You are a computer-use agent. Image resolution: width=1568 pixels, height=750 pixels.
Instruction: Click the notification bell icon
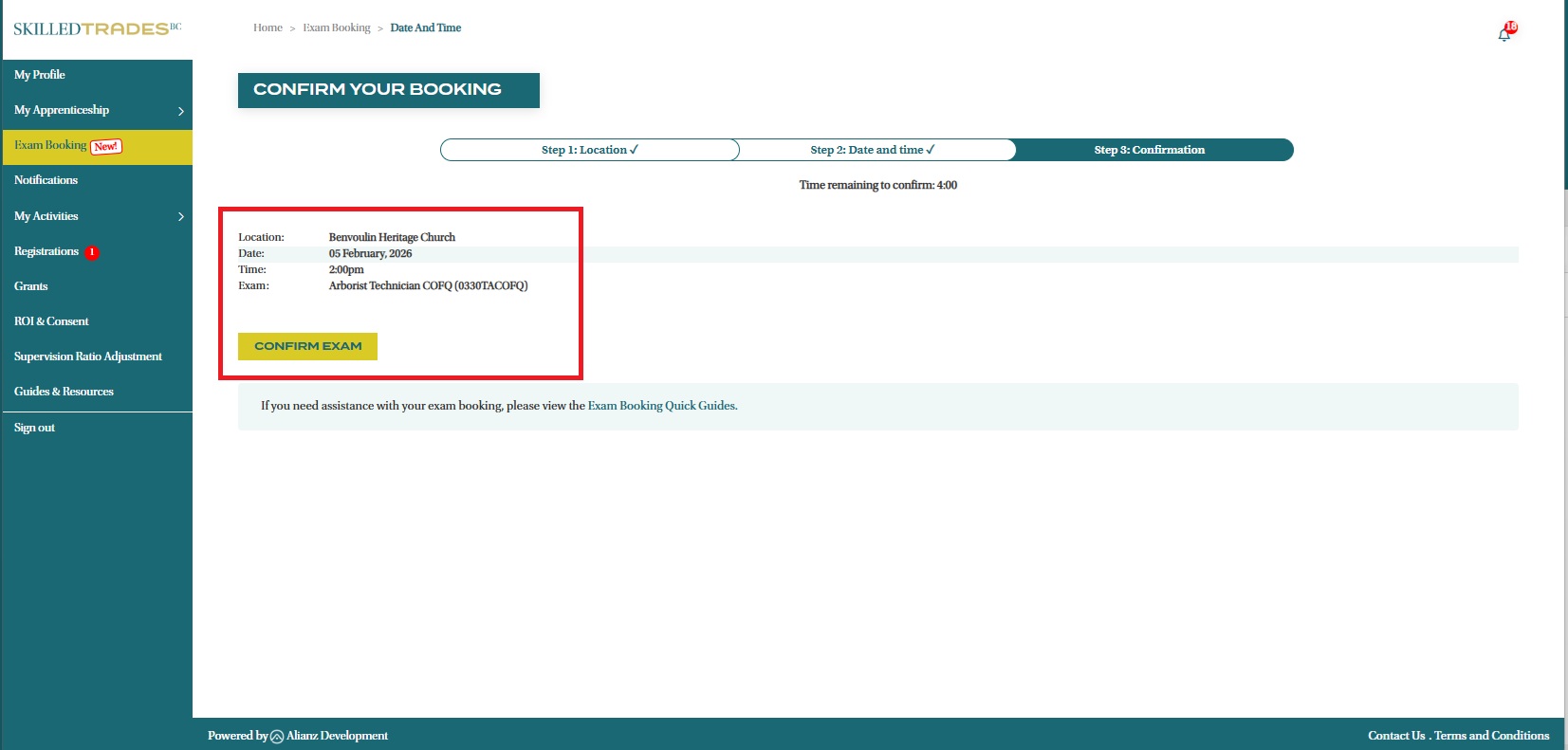point(1504,34)
